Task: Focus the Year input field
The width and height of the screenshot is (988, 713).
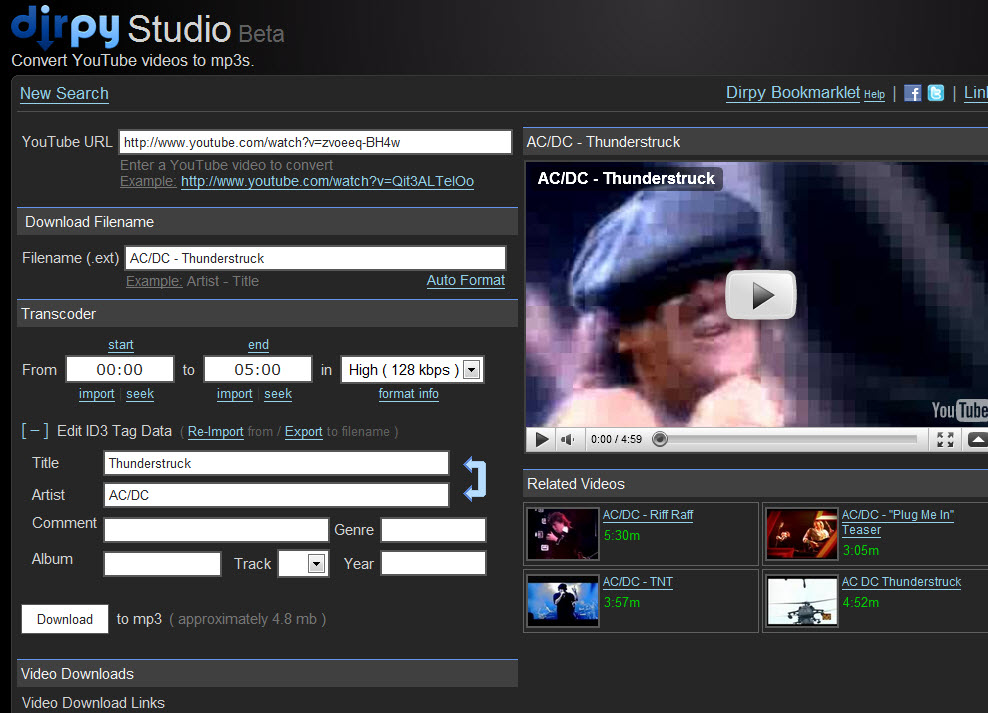Action: coord(434,563)
